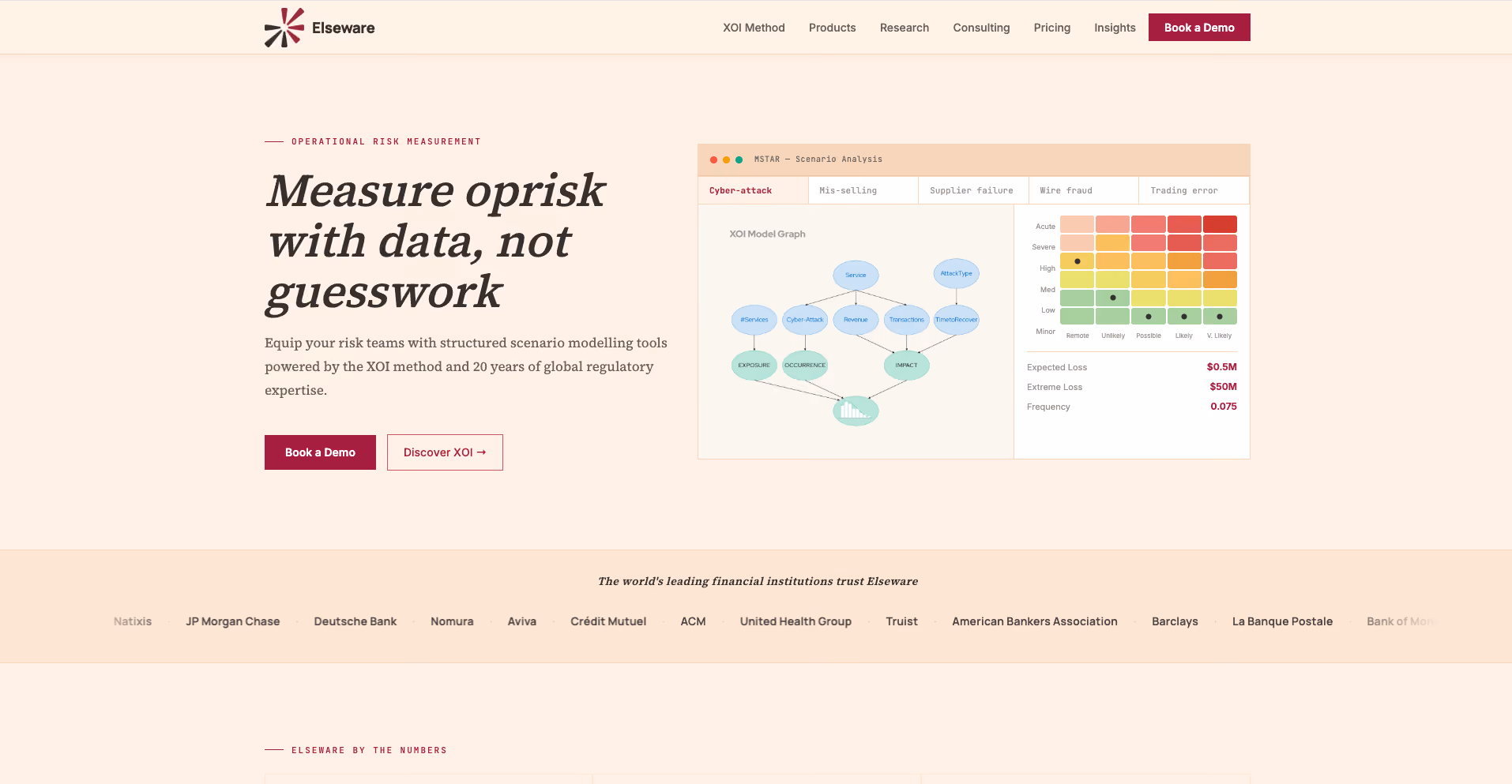Click the OCCURRENCE node
The image size is (1512, 784).
coord(805,365)
